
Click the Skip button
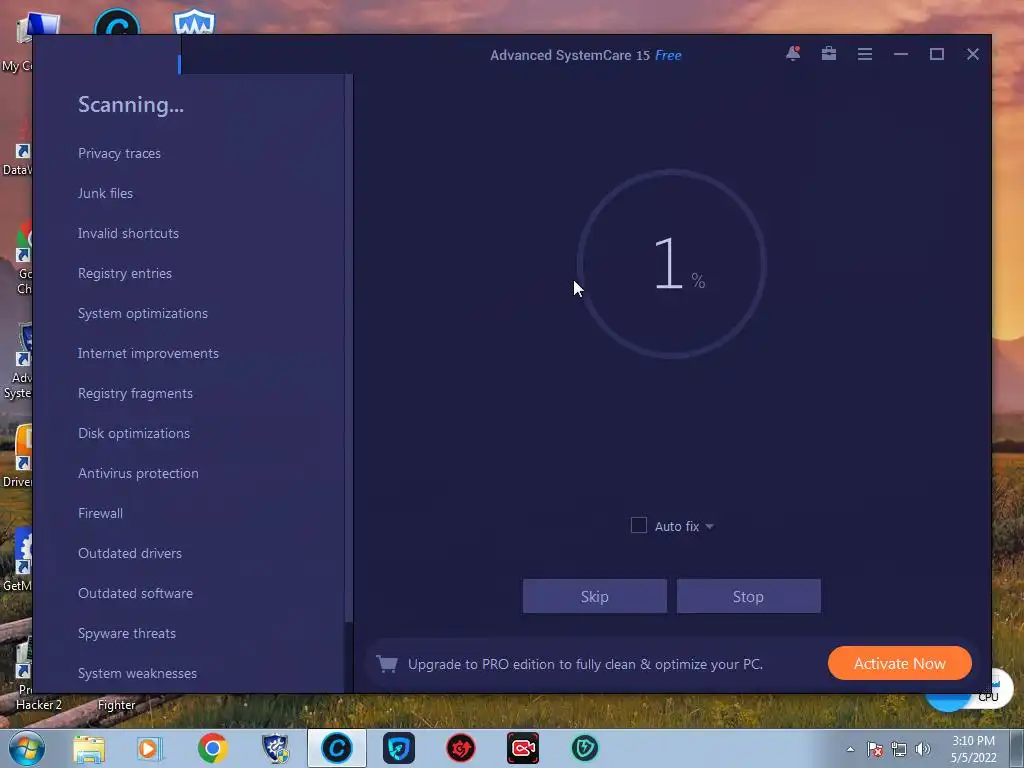(x=594, y=596)
